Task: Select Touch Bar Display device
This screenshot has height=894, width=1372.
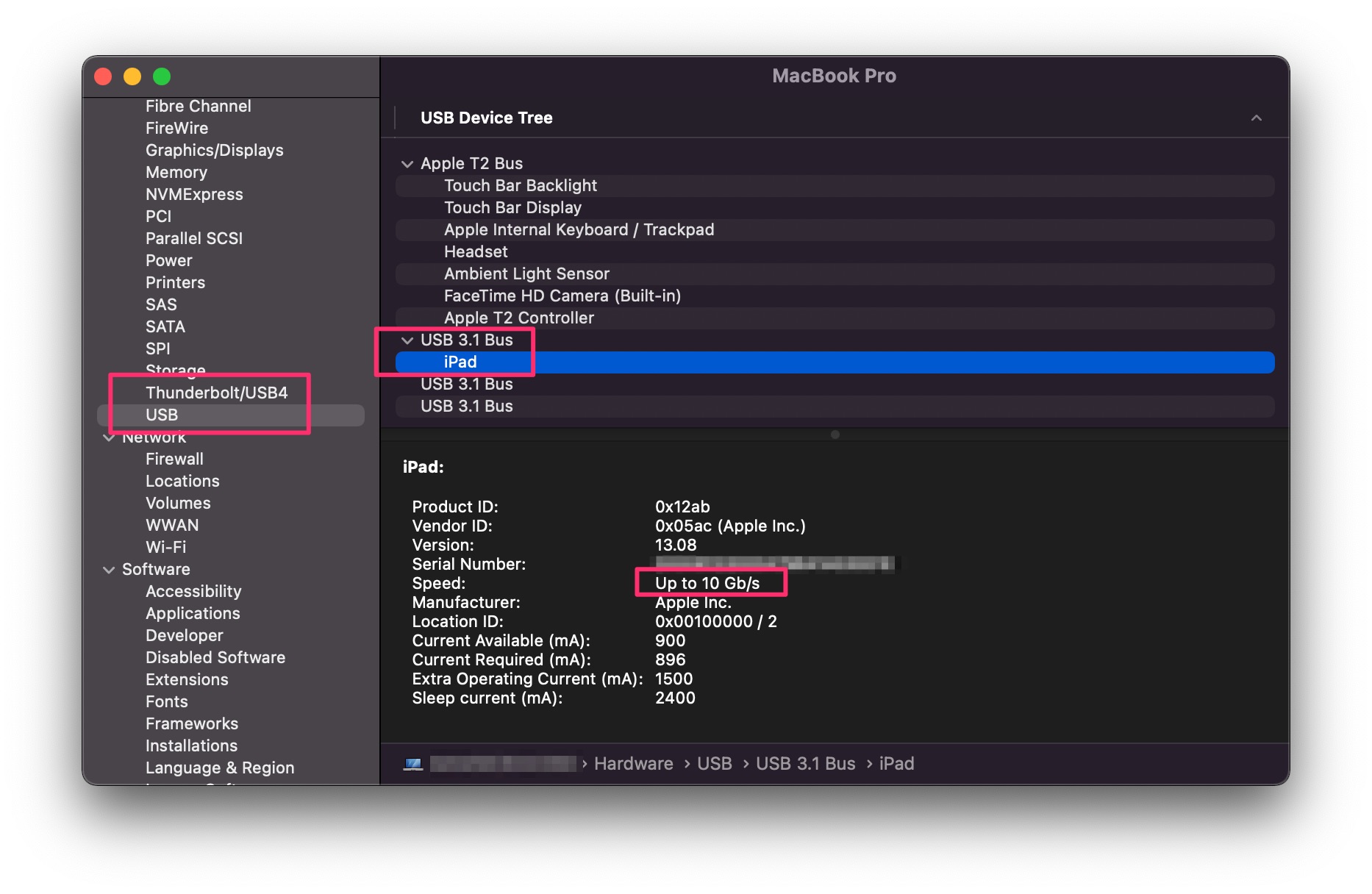Action: 835,208
